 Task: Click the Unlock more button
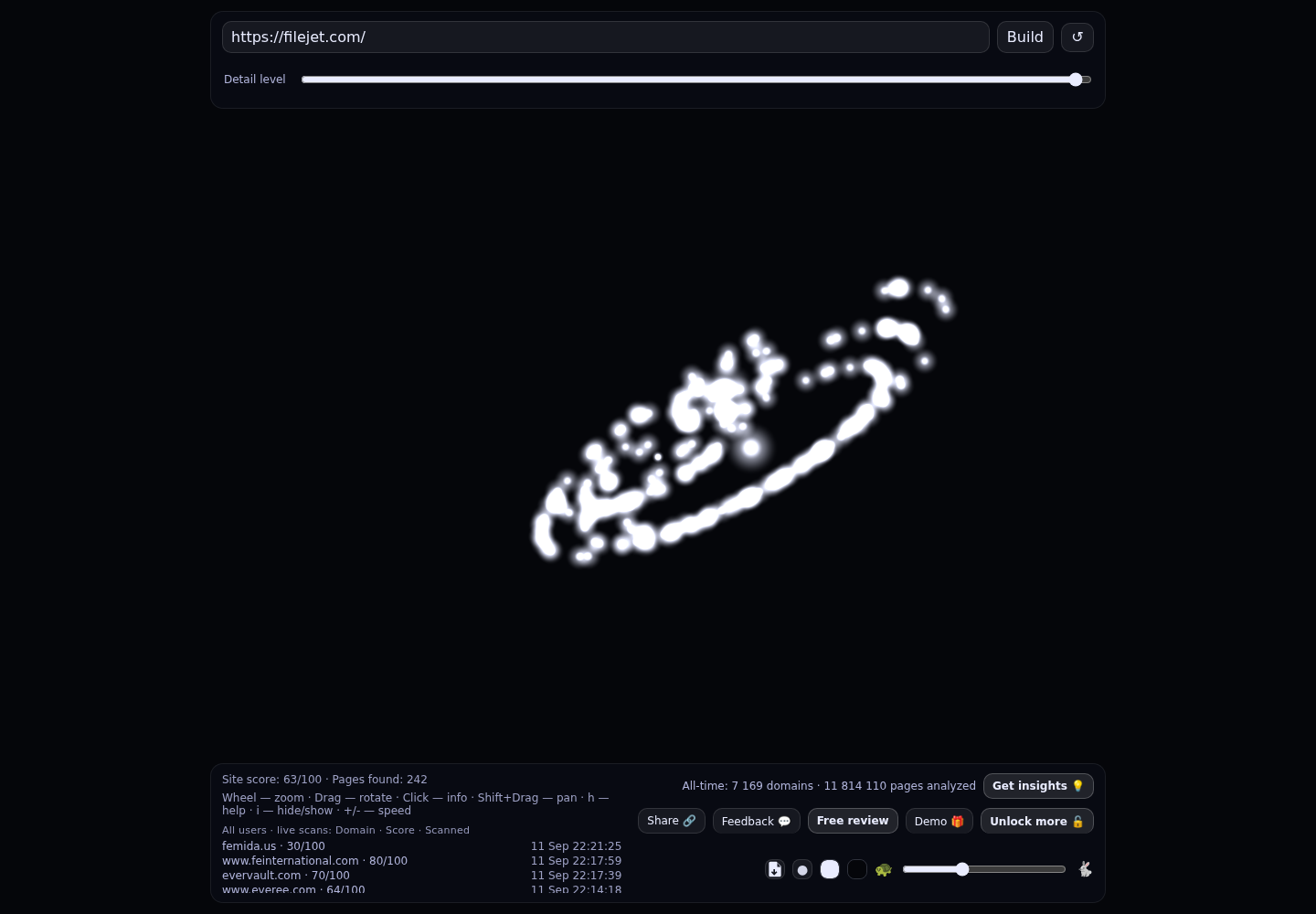click(x=1037, y=821)
